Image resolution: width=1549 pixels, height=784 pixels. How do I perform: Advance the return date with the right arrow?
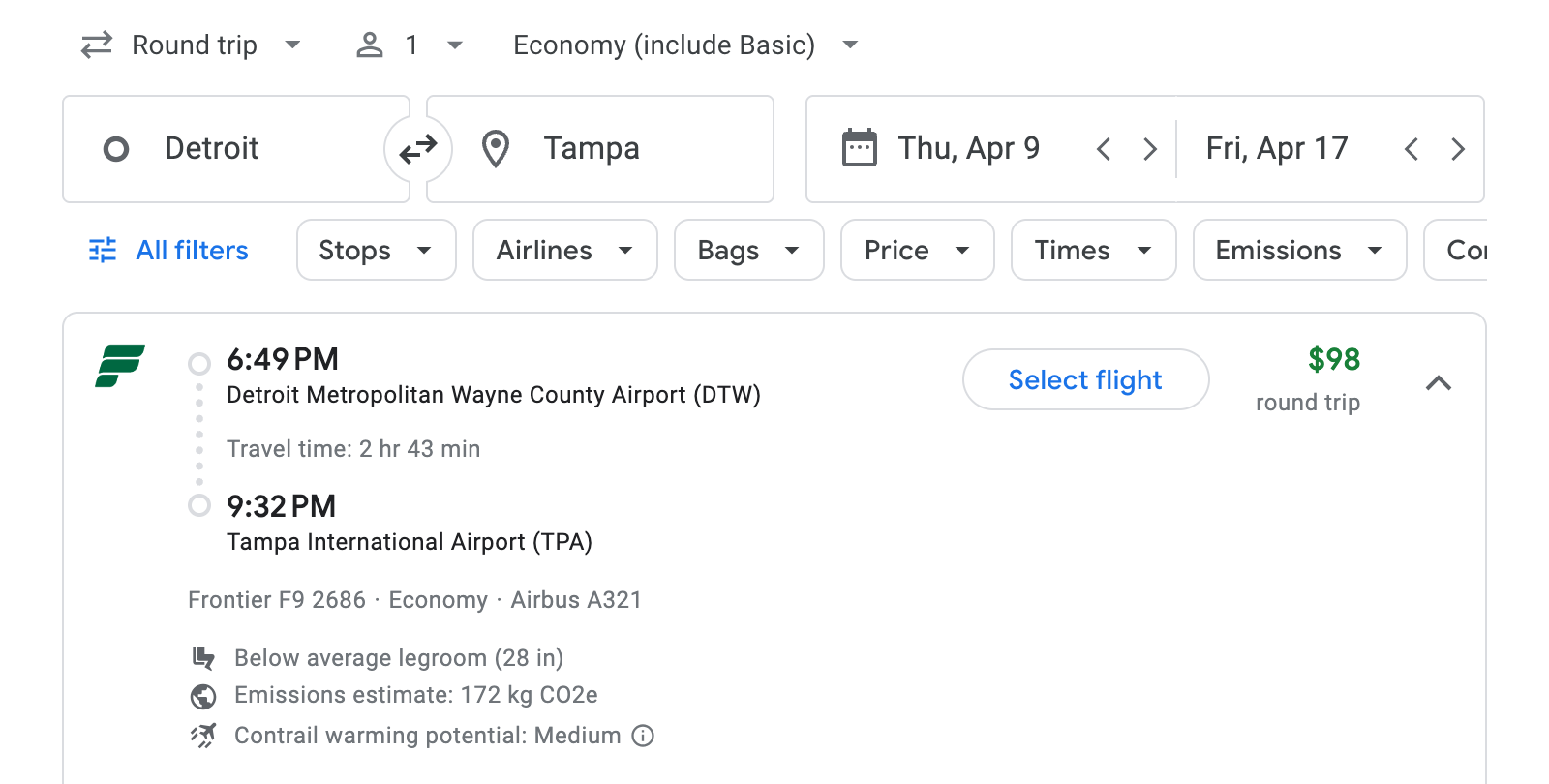click(x=1458, y=148)
